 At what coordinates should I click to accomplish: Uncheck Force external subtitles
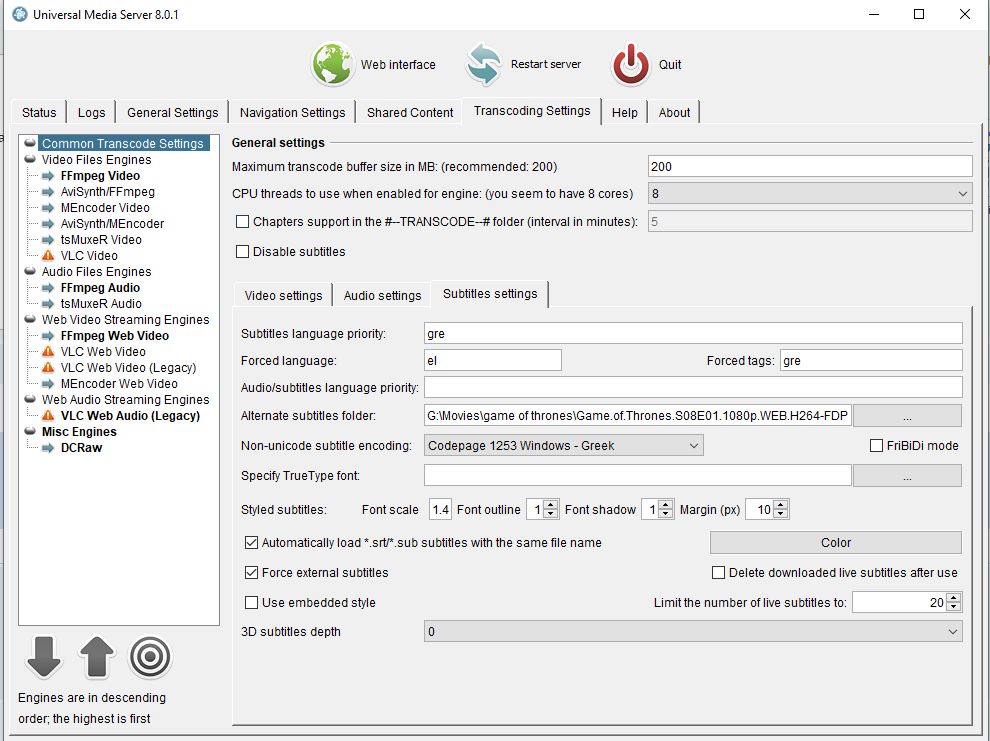[x=251, y=572]
